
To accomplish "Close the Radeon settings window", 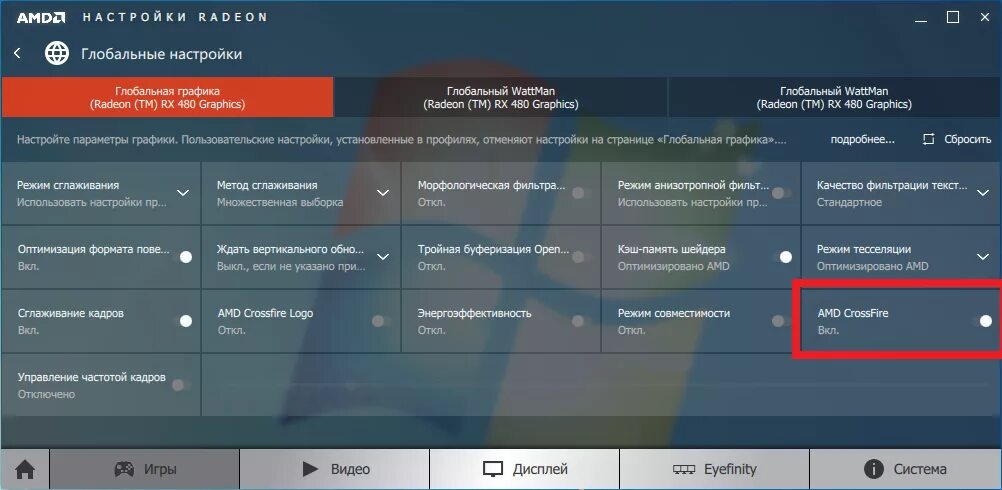I will [x=985, y=17].
